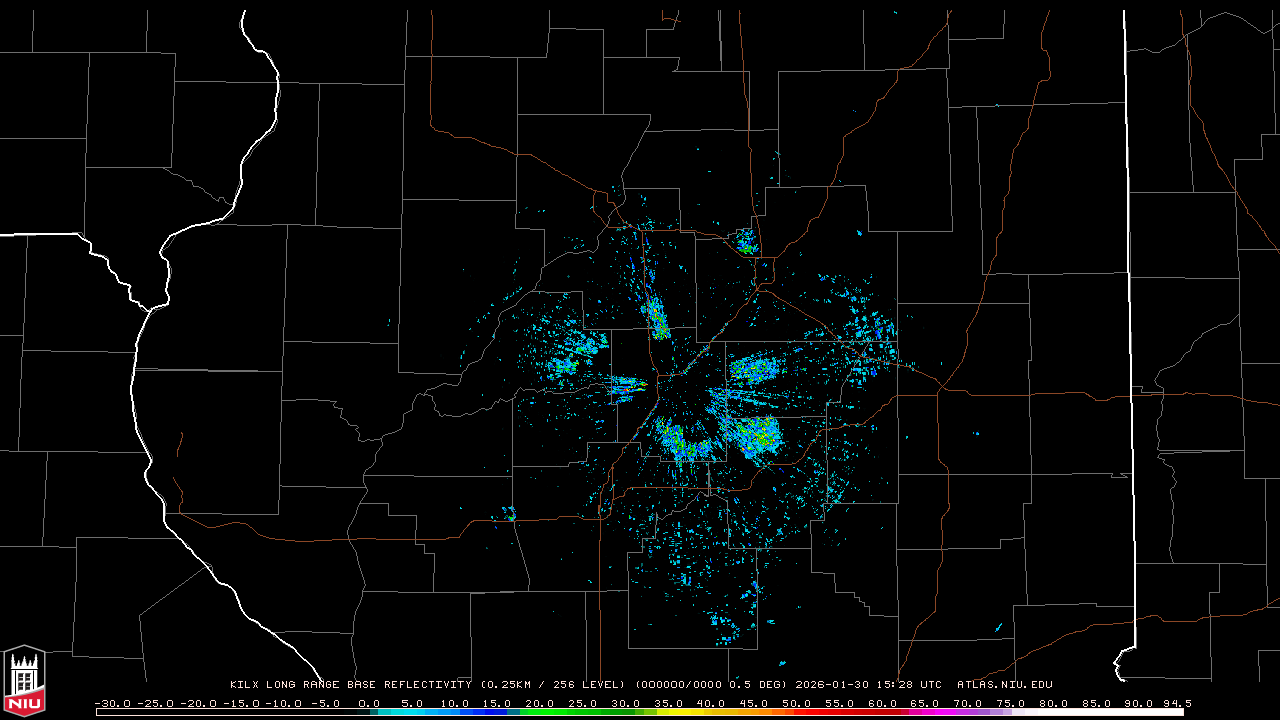1280x720 pixels.
Task: Click the ATLAS.NIU.EDU text link
Action: [x=1004, y=685]
